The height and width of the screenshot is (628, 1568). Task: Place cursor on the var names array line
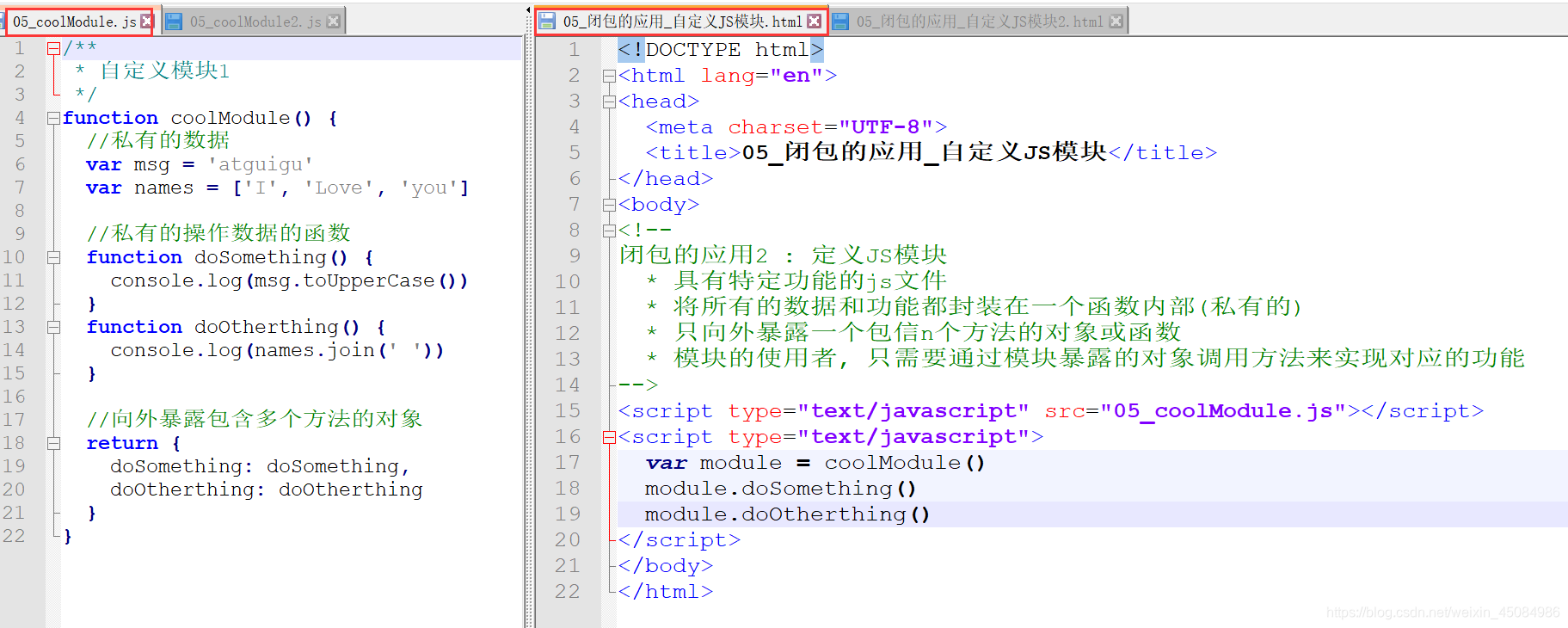click(277, 188)
